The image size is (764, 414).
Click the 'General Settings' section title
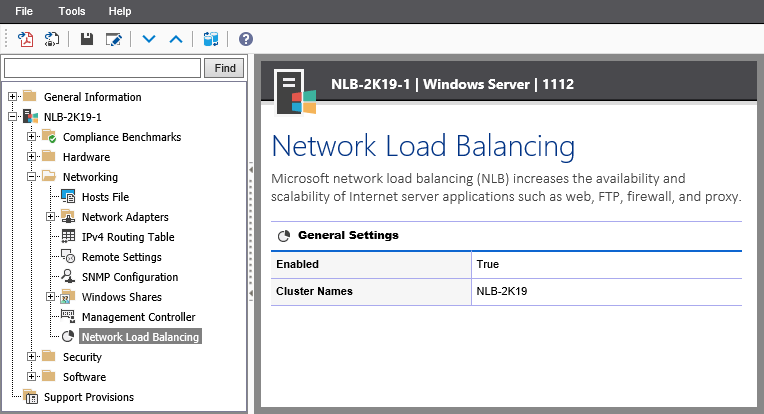point(348,235)
